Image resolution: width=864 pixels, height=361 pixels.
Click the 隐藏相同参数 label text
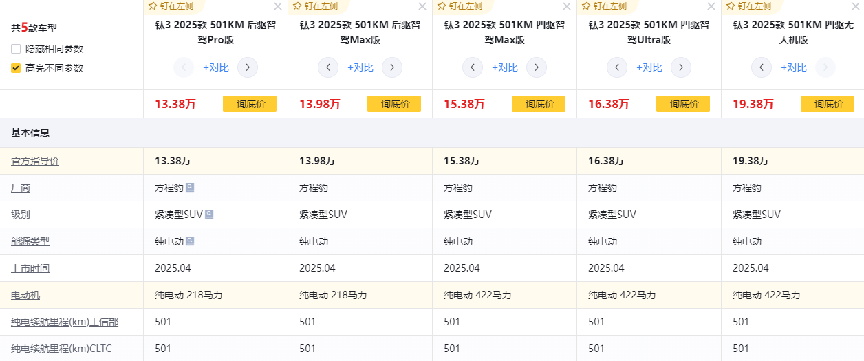pos(54,49)
